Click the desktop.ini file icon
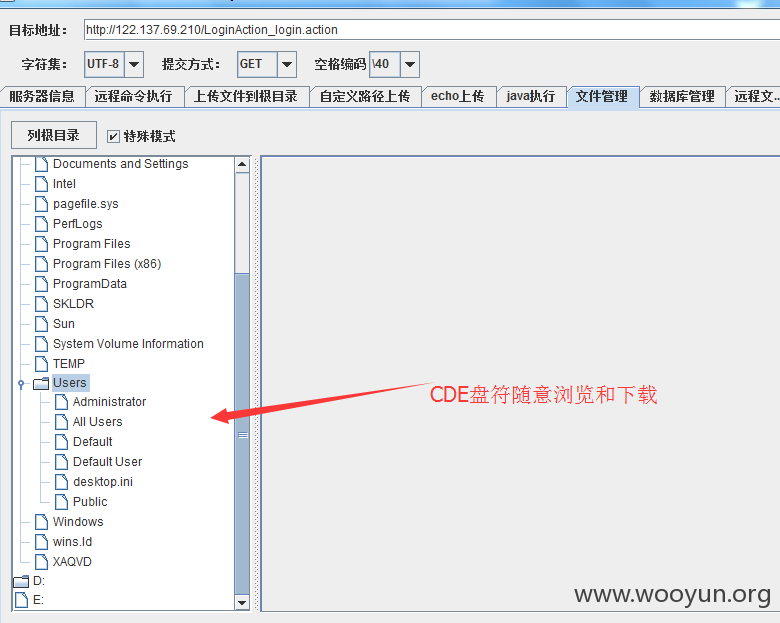The height and width of the screenshot is (623, 780). point(62,482)
